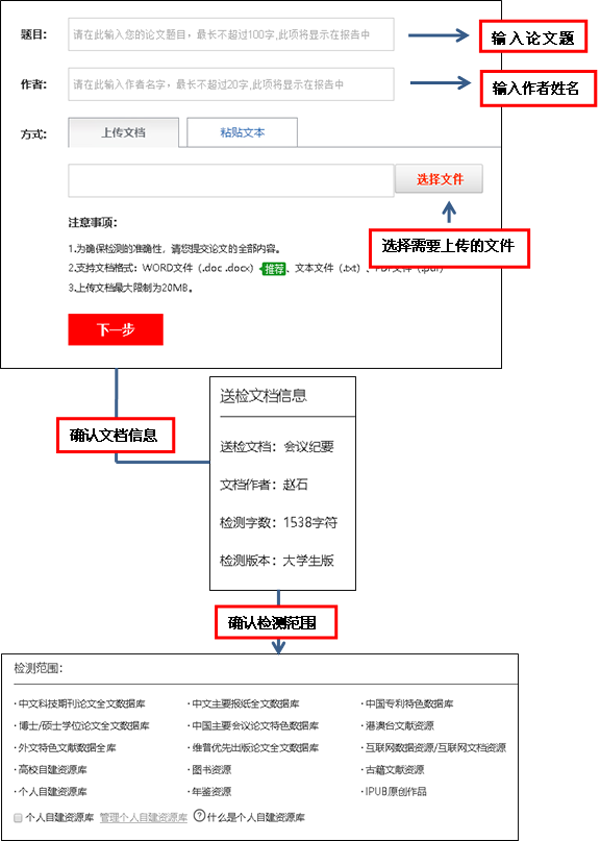Switch to the 粘贴文本 tab
The height and width of the screenshot is (841, 600).
click(x=242, y=132)
